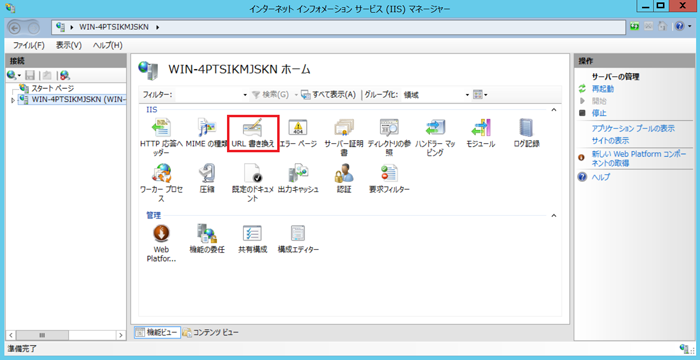Open the view mode dropdown button
The image size is (700, 360).
click(x=480, y=95)
